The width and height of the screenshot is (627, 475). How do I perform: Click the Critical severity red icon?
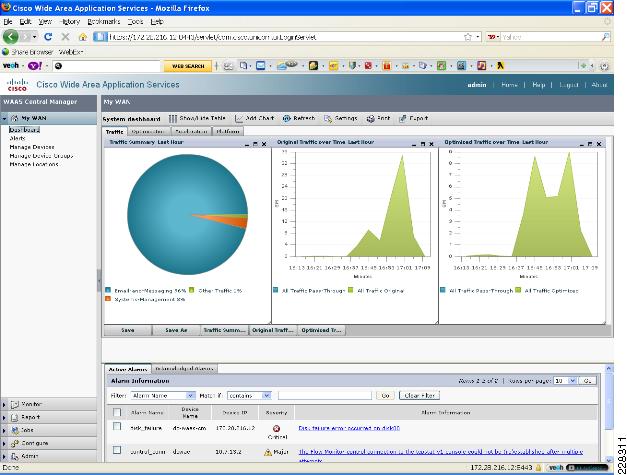pyautogui.click(x=276, y=429)
